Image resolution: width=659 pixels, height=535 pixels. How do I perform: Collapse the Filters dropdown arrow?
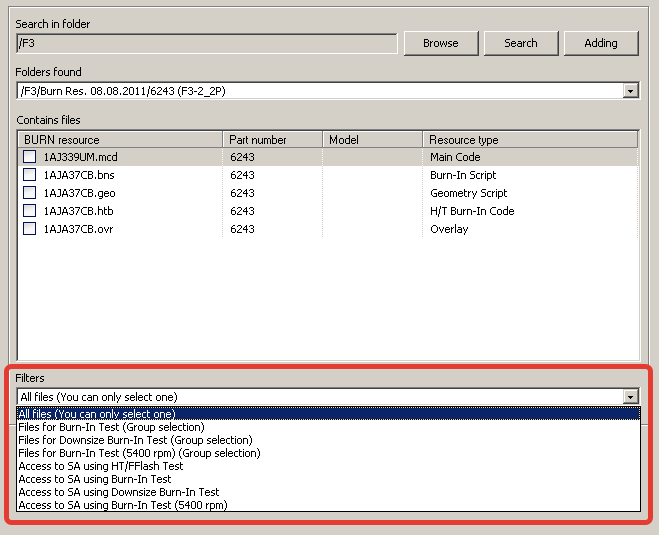tap(630, 397)
